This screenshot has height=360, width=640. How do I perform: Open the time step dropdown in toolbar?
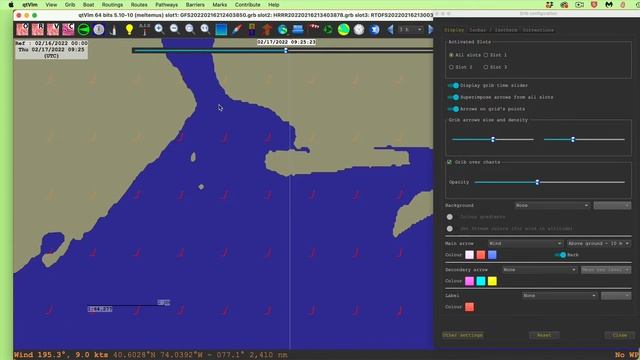(x=410, y=29)
